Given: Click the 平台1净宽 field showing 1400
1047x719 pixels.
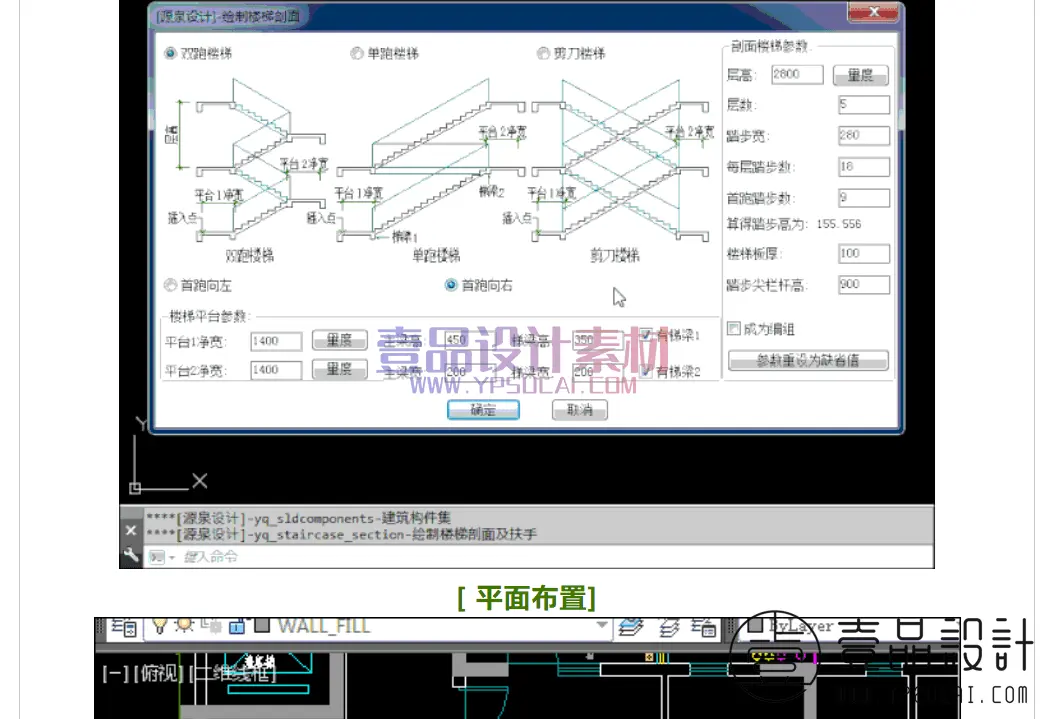Looking at the screenshot, I should [x=276, y=341].
